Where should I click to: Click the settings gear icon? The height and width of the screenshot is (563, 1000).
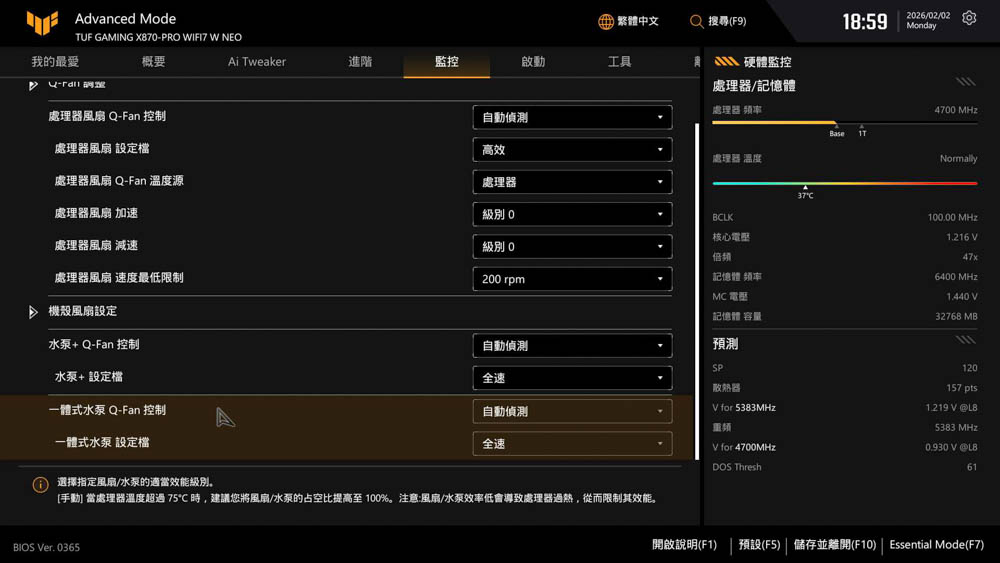(x=968, y=19)
